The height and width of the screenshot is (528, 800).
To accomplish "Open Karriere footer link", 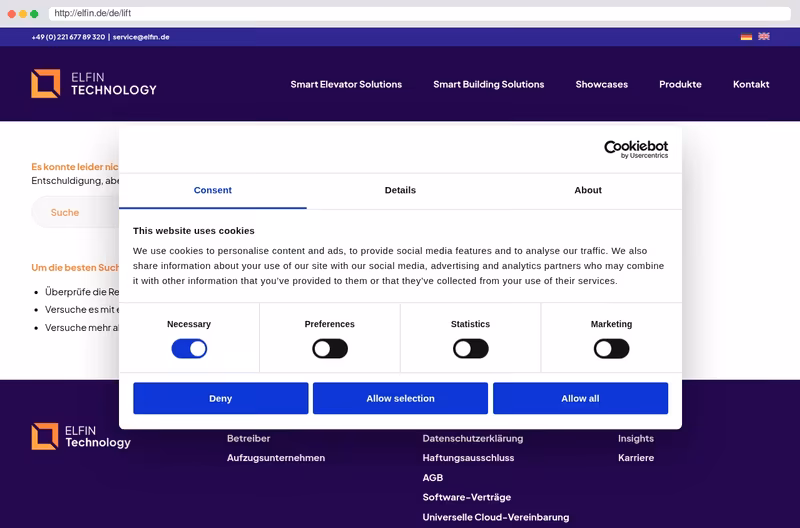I will (x=636, y=458).
